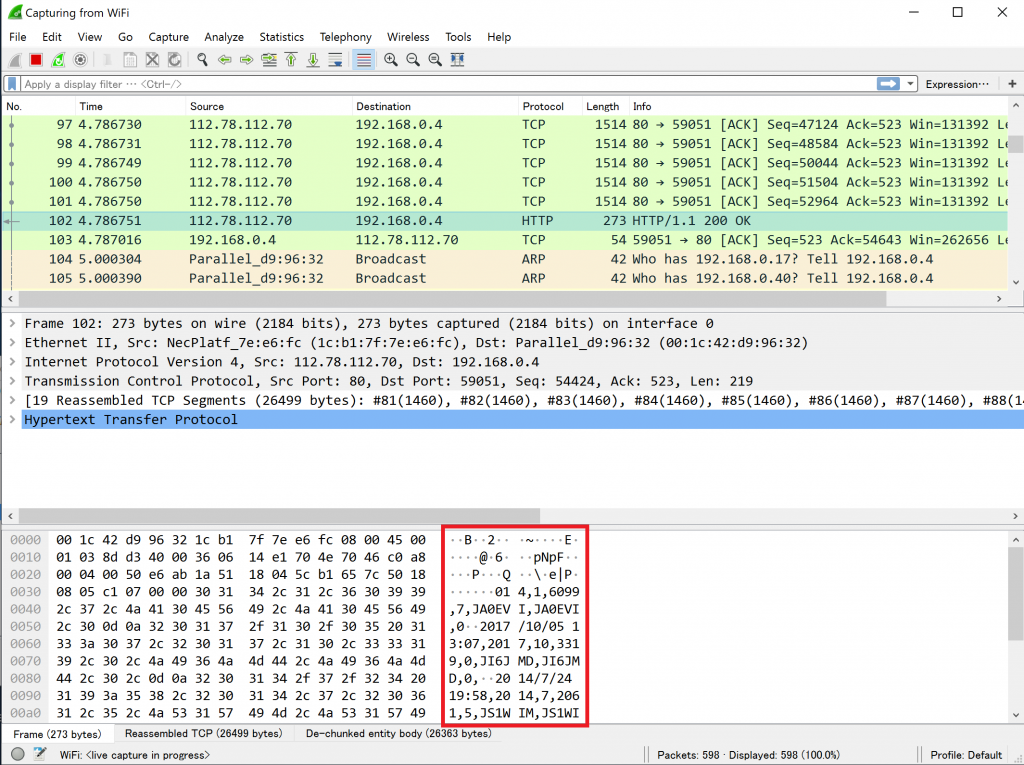Switch to Reassembled TCP (26499 bytes) tab
The height and width of the screenshot is (765, 1024).
[204, 734]
